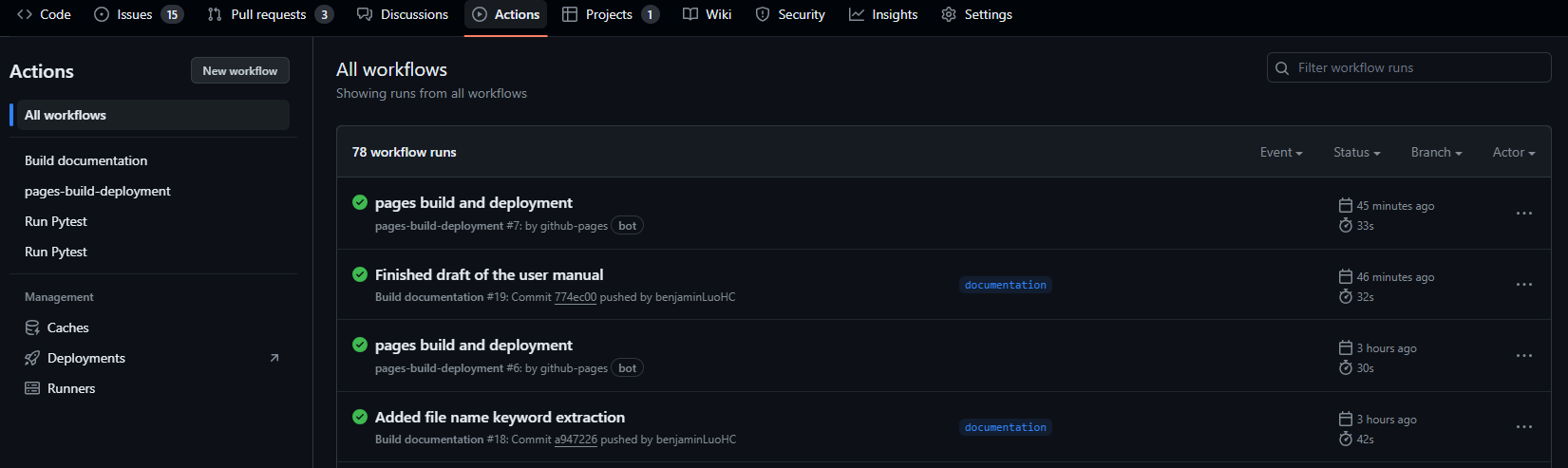Open the Caches icon in Management
Screen dimensions: 1568x468
(32, 328)
